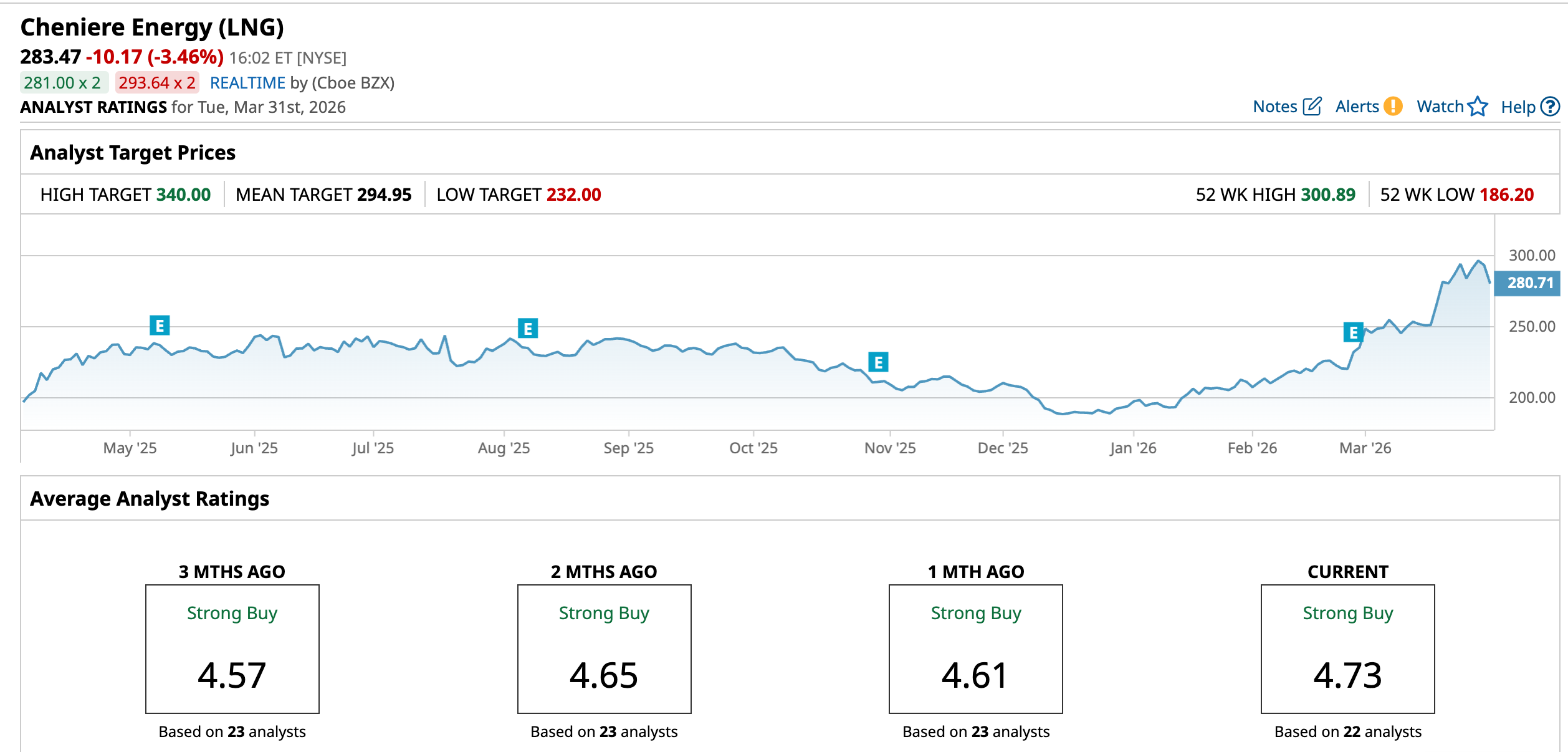Click the Watch link text
Image resolution: width=1568 pixels, height=752 pixels.
point(1440,107)
